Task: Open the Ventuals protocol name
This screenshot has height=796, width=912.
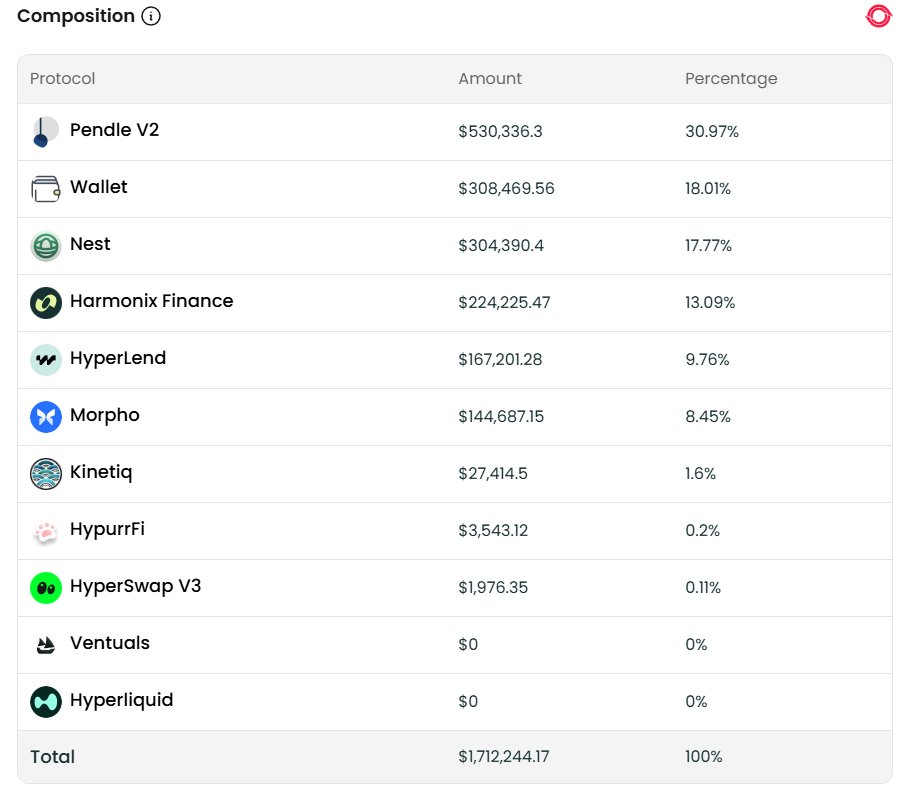Action: [109, 642]
